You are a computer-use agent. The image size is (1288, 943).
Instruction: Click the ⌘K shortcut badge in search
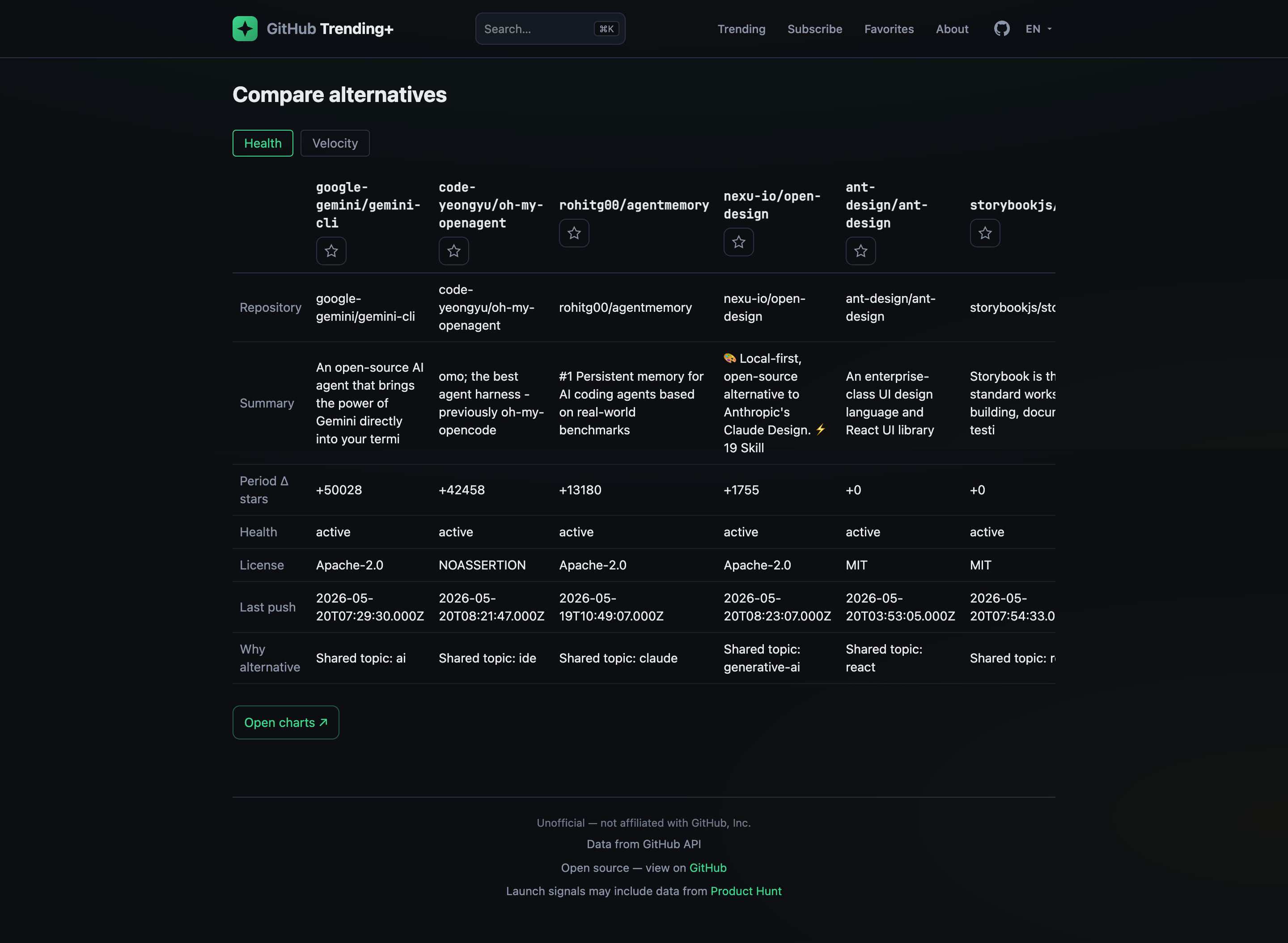pos(606,29)
